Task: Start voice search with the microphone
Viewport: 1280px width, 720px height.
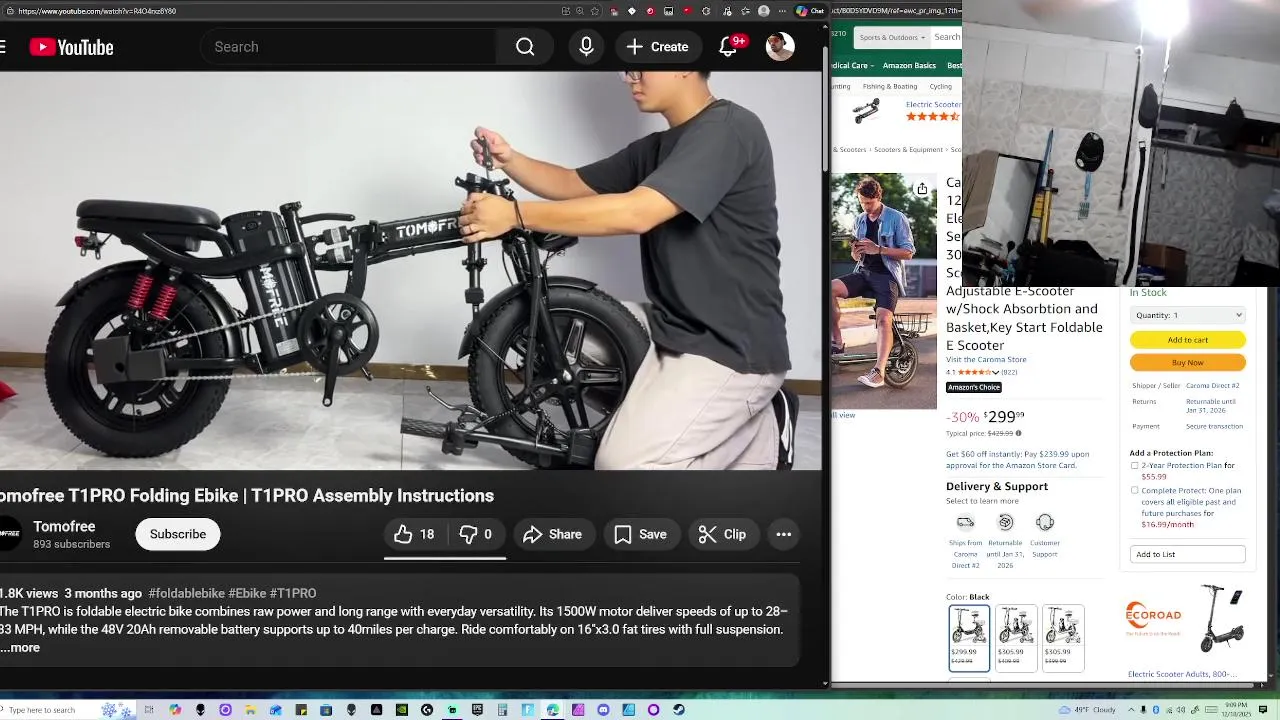Action: 586,47
